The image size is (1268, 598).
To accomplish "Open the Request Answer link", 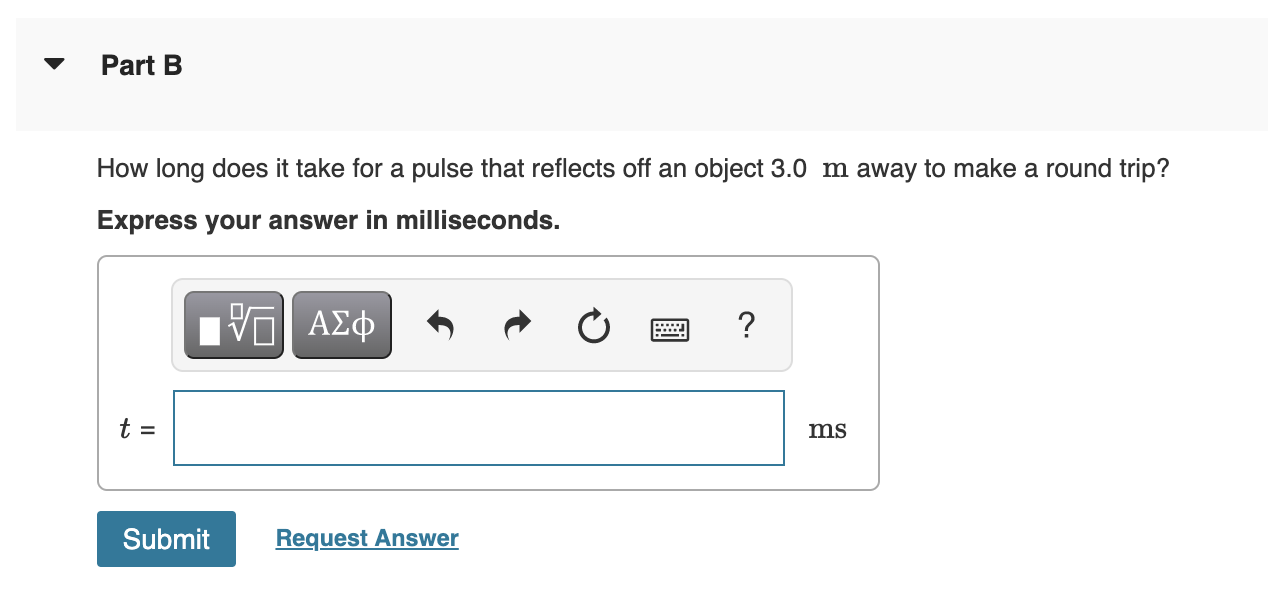I will point(366,537).
